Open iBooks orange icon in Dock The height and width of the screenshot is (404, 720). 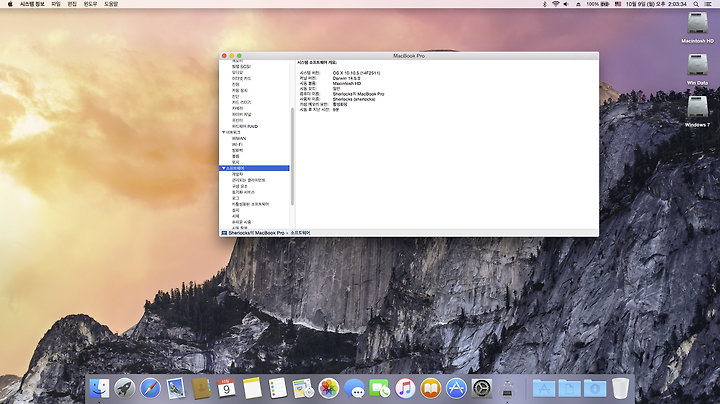(x=431, y=388)
